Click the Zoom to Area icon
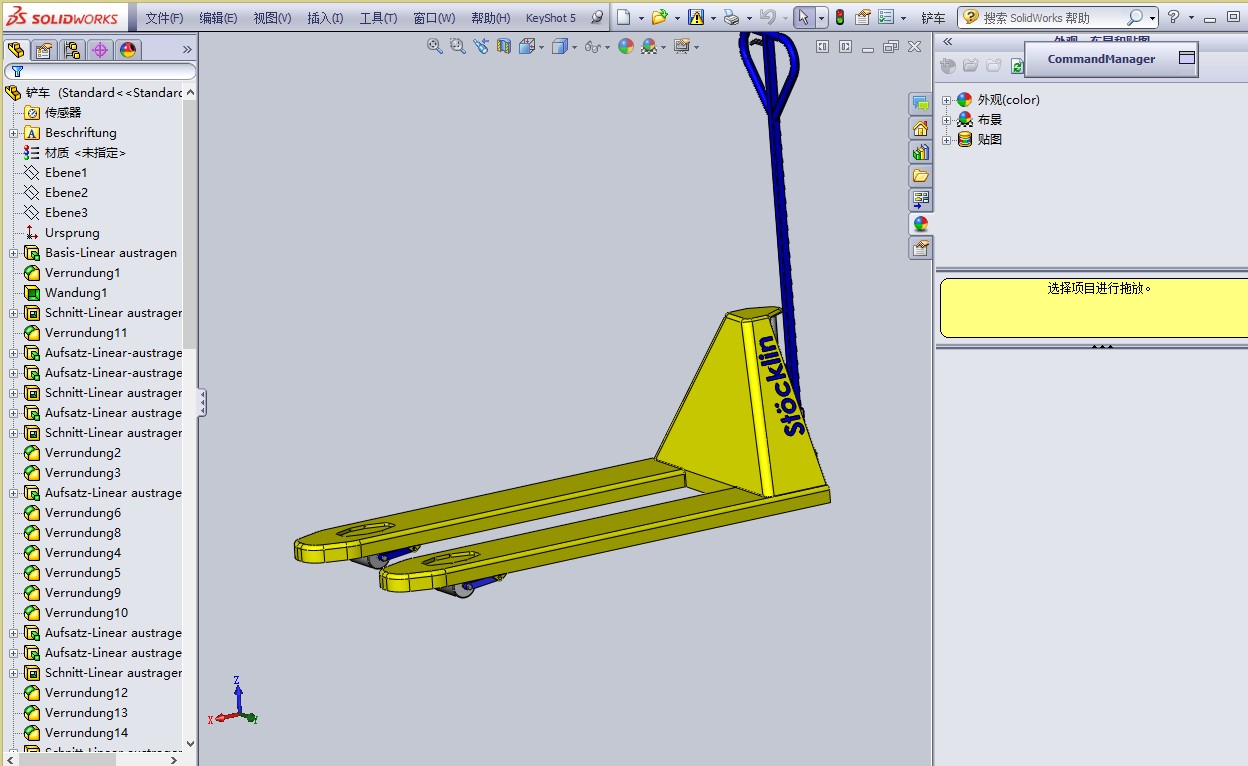This screenshot has width=1248, height=766. 458,46
